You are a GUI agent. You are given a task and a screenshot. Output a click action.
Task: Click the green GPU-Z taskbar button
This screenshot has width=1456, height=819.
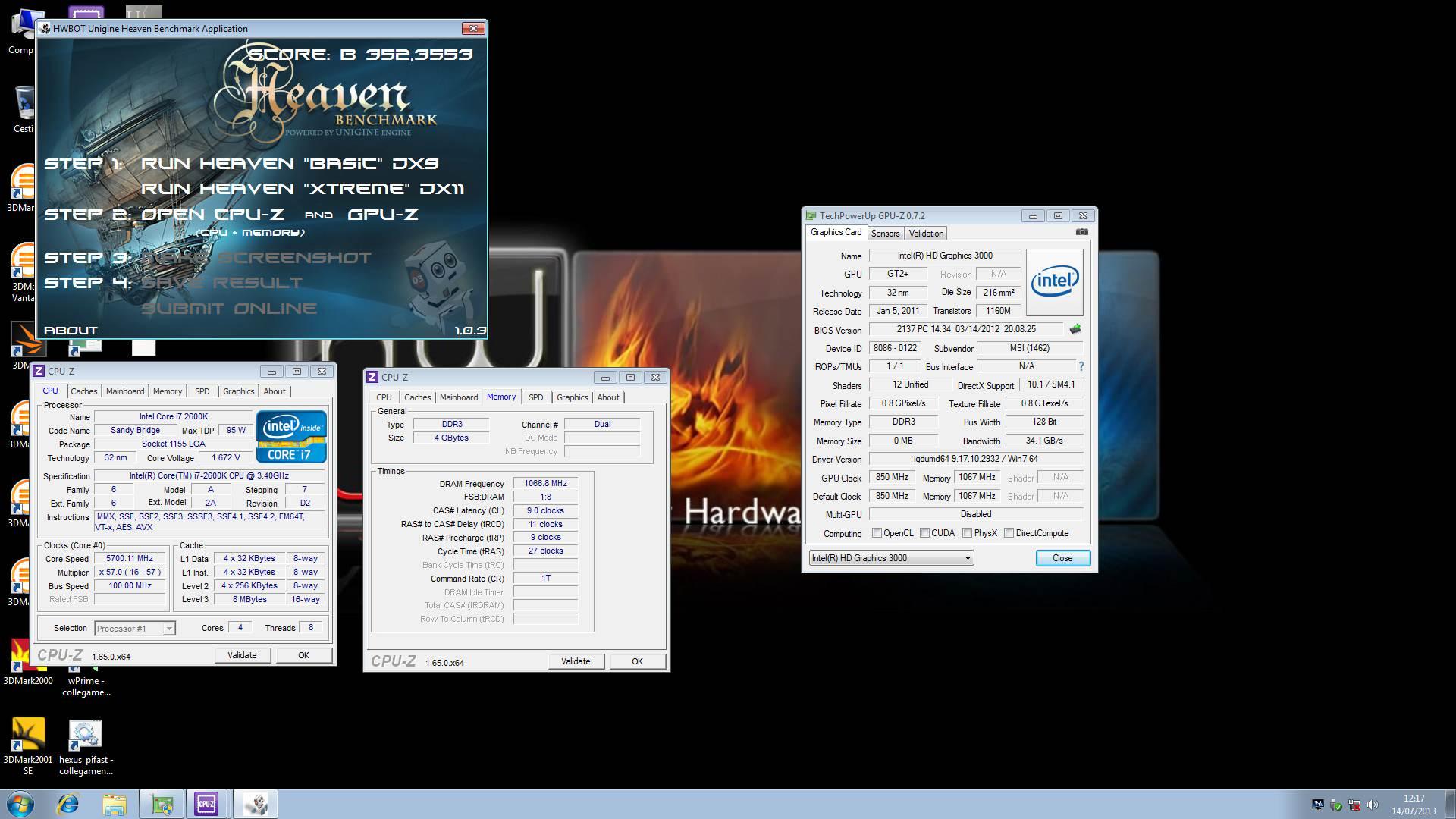click(161, 804)
